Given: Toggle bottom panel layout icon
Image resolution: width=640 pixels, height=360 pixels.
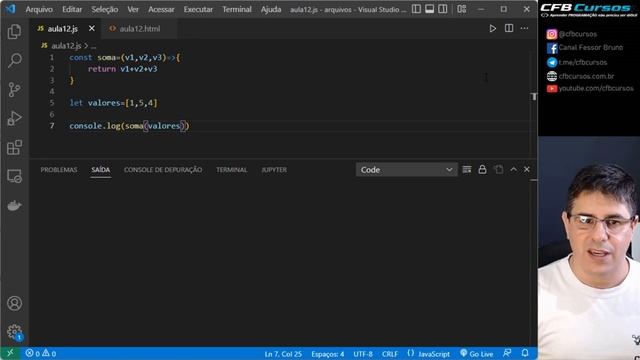Looking at the screenshot, I should click(429, 9).
